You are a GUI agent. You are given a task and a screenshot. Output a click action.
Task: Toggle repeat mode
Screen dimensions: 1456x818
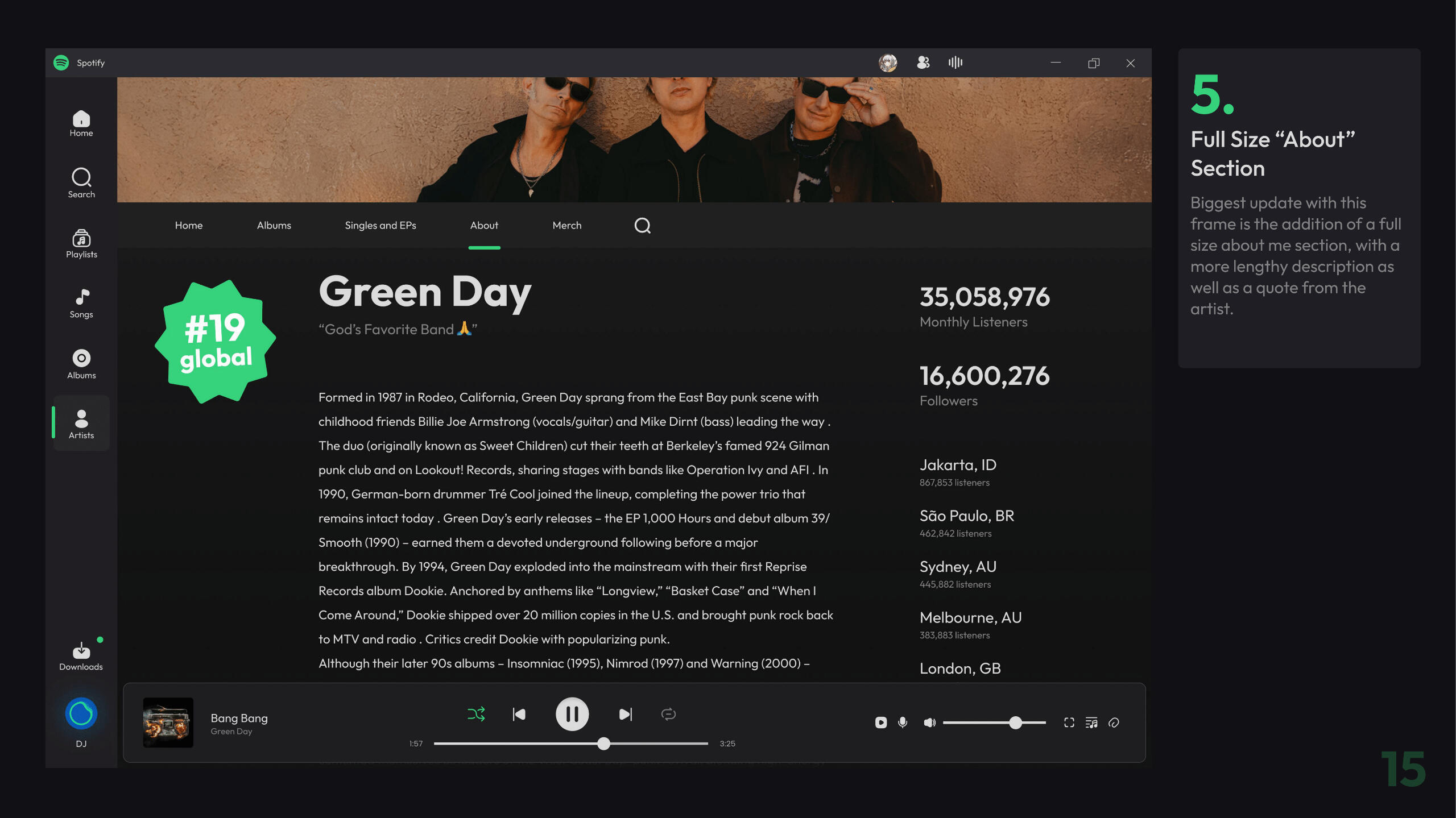click(668, 714)
